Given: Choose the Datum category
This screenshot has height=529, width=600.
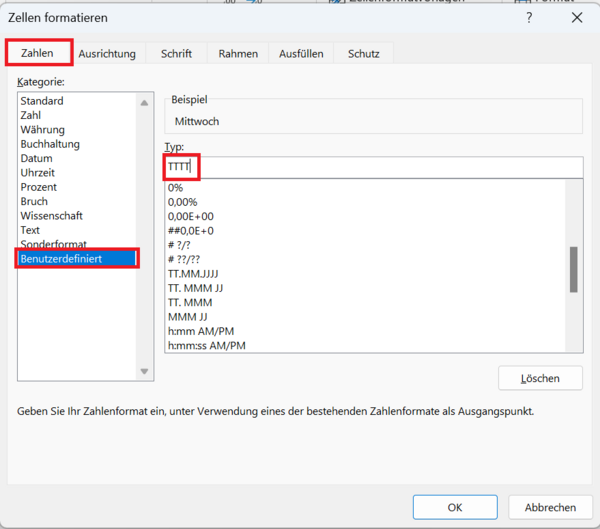Looking at the screenshot, I should pyautogui.click(x=37, y=158).
